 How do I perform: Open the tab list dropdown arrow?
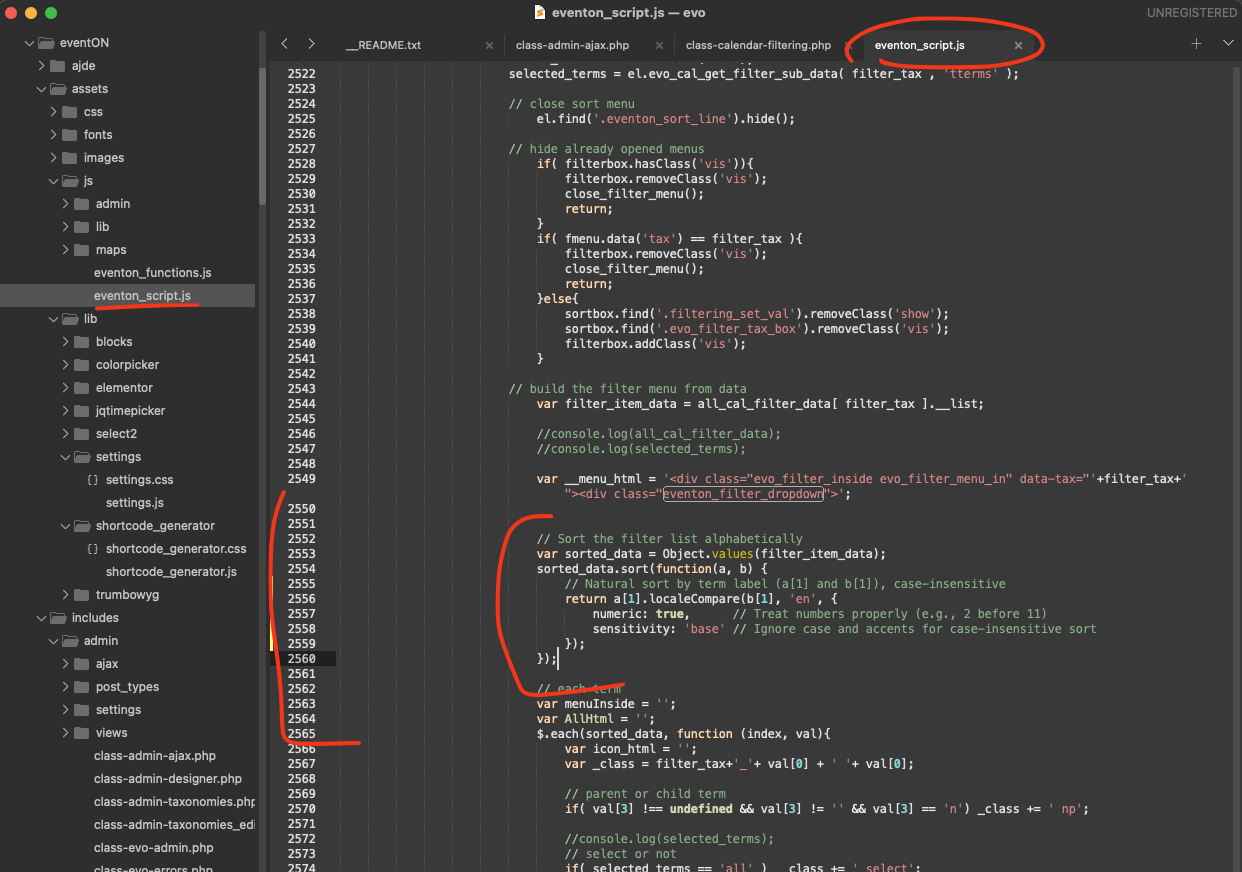tap(1228, 44)
